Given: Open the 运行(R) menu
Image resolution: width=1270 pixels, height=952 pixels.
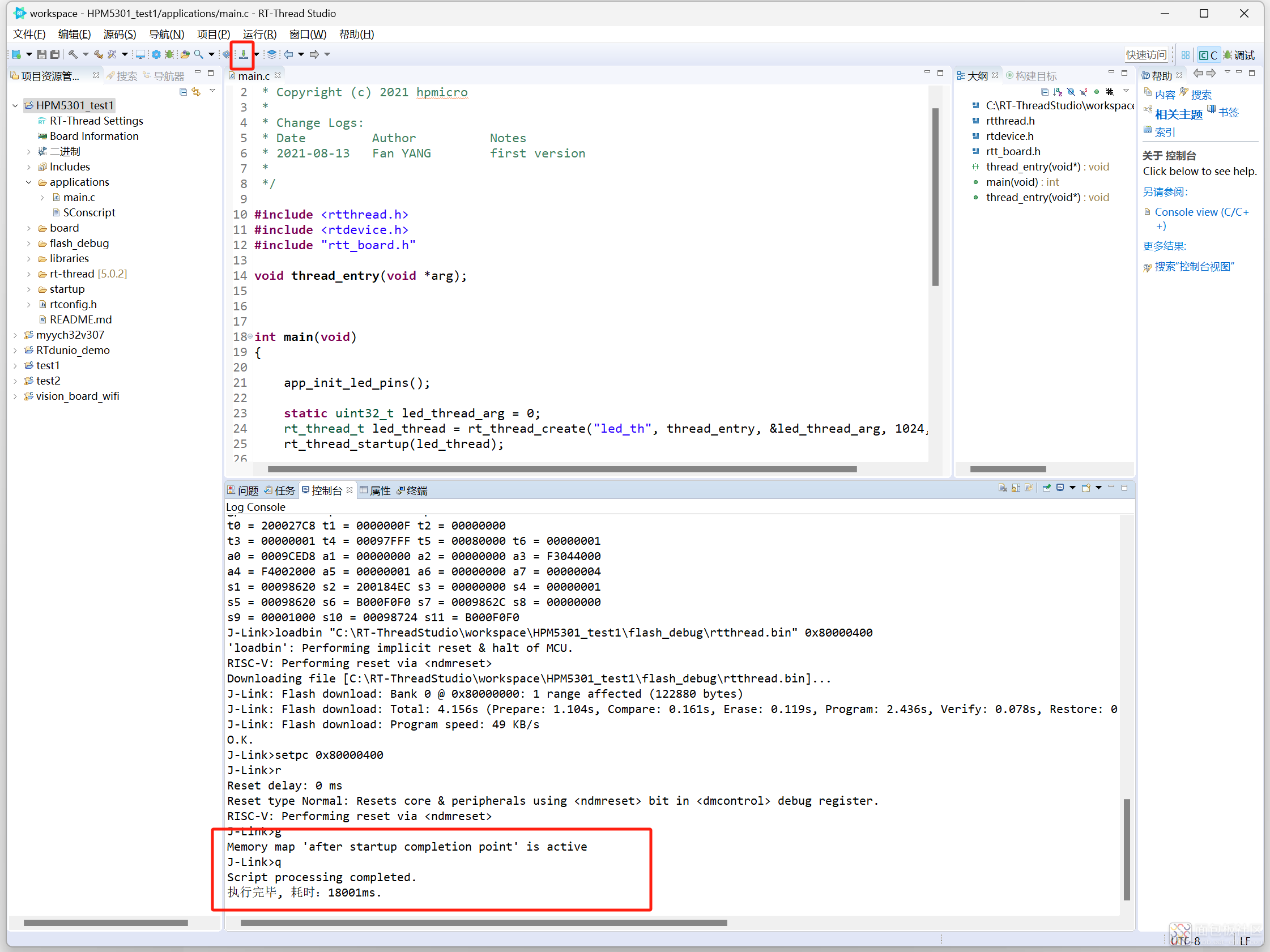Looking at the screenshot, I should 259,34.
